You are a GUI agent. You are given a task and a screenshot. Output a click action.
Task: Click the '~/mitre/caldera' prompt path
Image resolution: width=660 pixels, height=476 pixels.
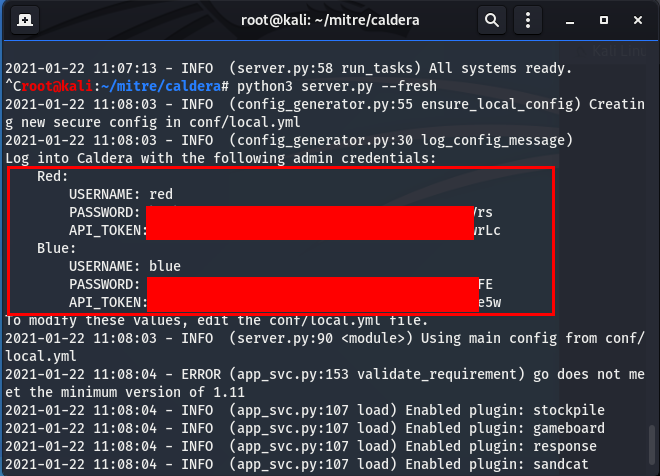pos(161,86)
